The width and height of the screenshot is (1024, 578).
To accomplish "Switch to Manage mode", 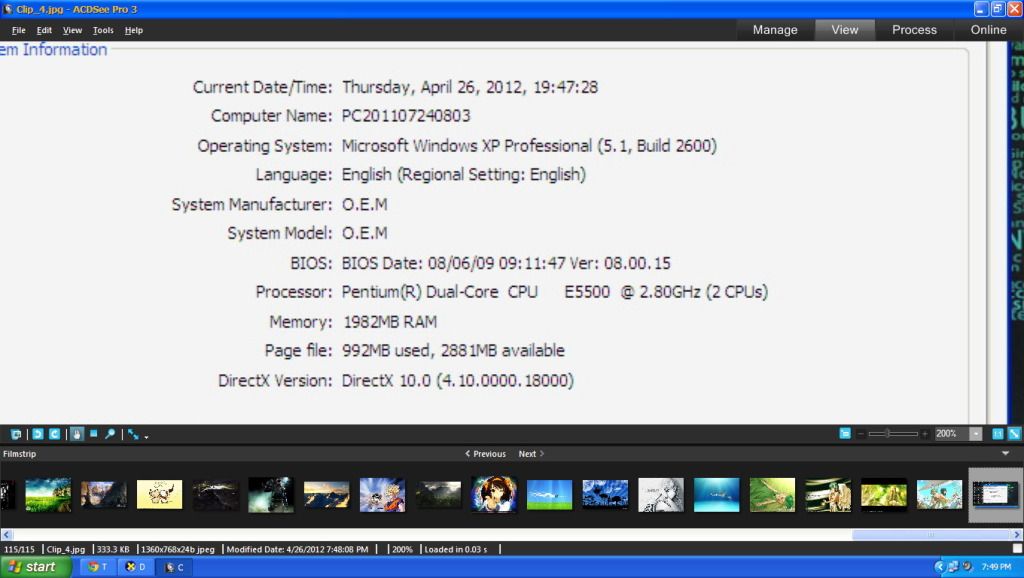I will coord(775,30).
